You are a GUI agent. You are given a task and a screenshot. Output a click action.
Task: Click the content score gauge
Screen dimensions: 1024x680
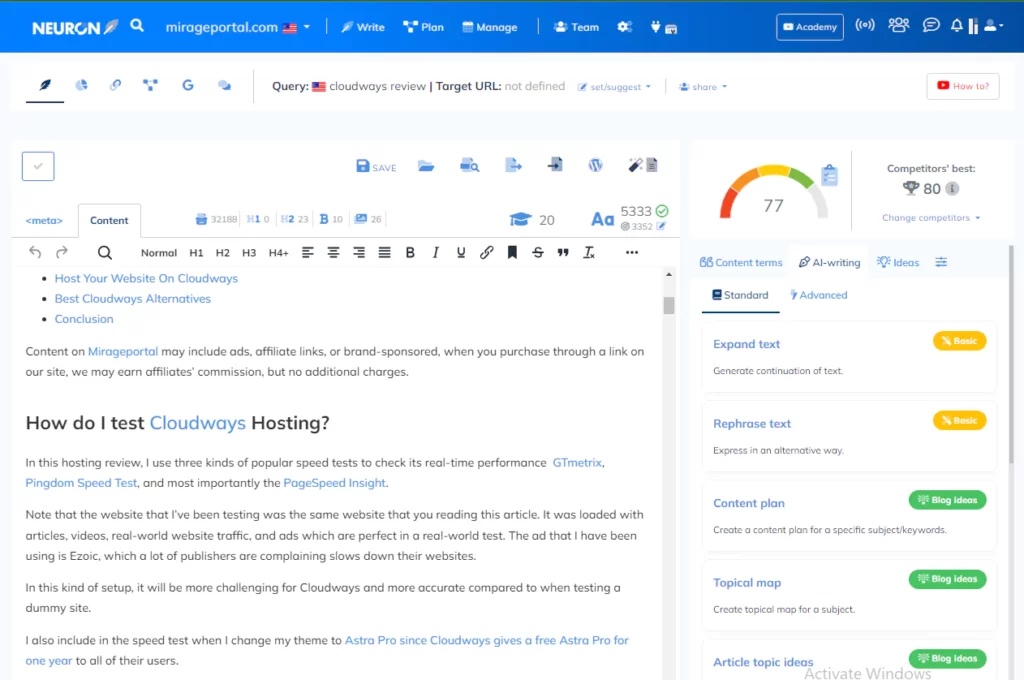pos(773,191)
